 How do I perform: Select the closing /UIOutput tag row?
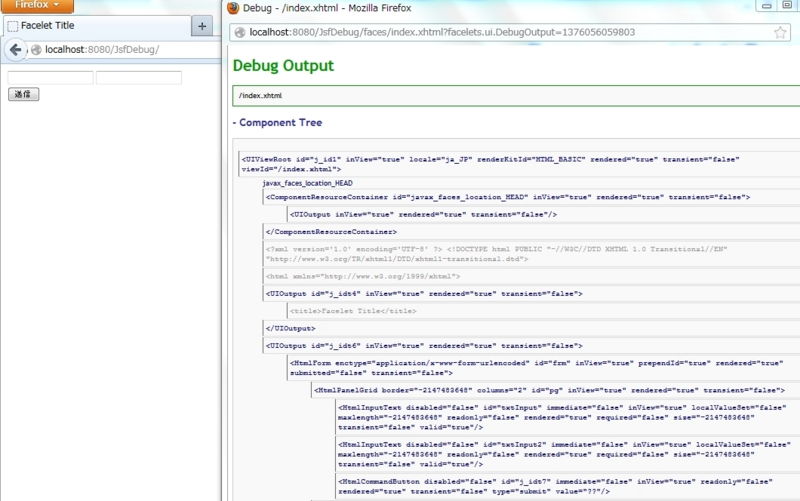click(531, 328)
